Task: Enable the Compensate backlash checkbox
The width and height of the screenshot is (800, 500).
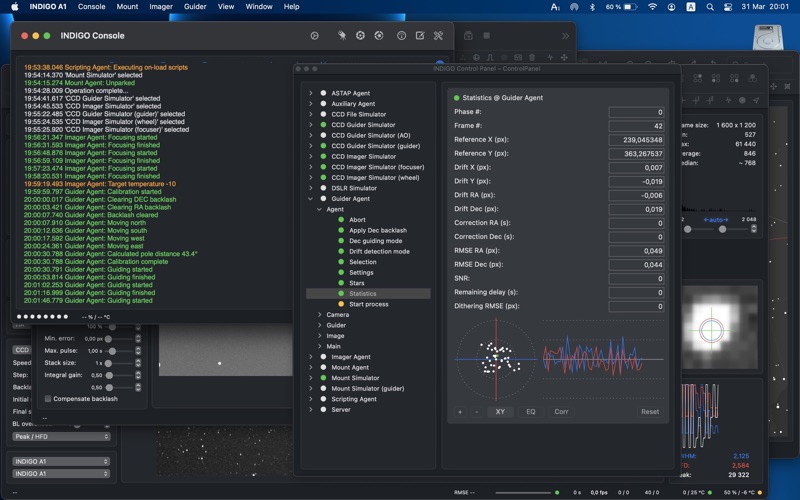Action: click(48, 399)
